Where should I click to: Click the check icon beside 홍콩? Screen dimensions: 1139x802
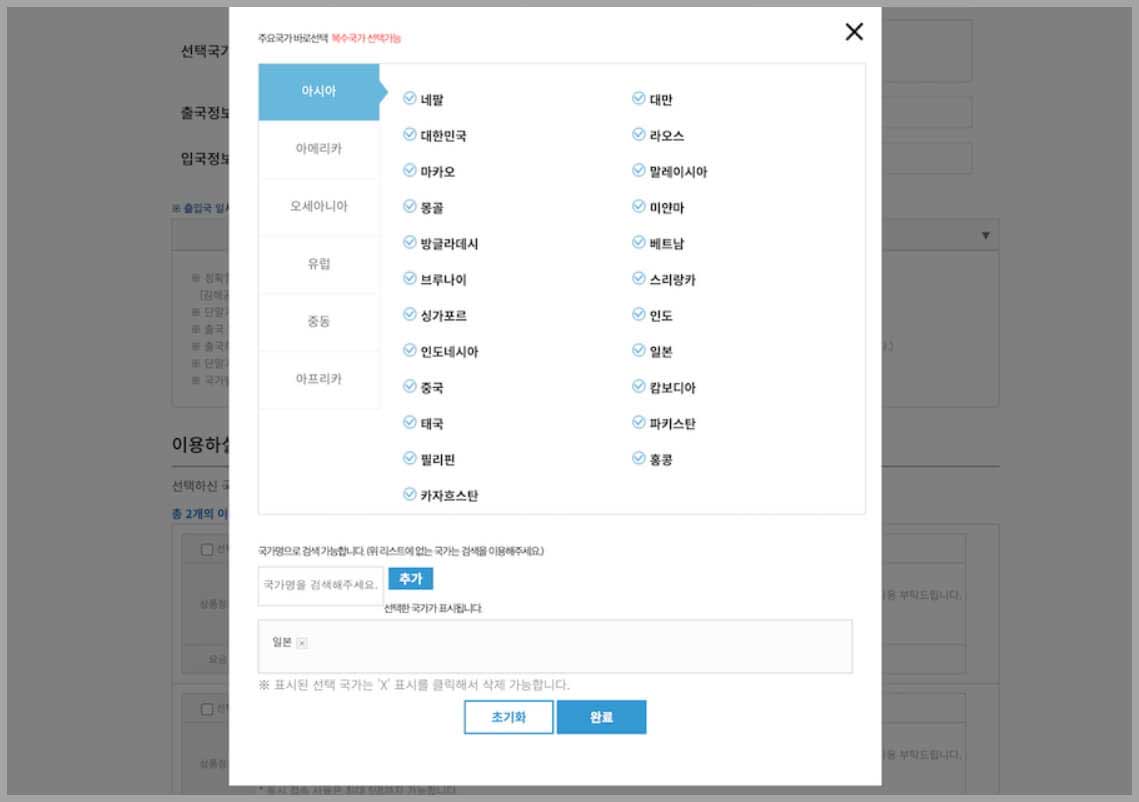point(636,458)
